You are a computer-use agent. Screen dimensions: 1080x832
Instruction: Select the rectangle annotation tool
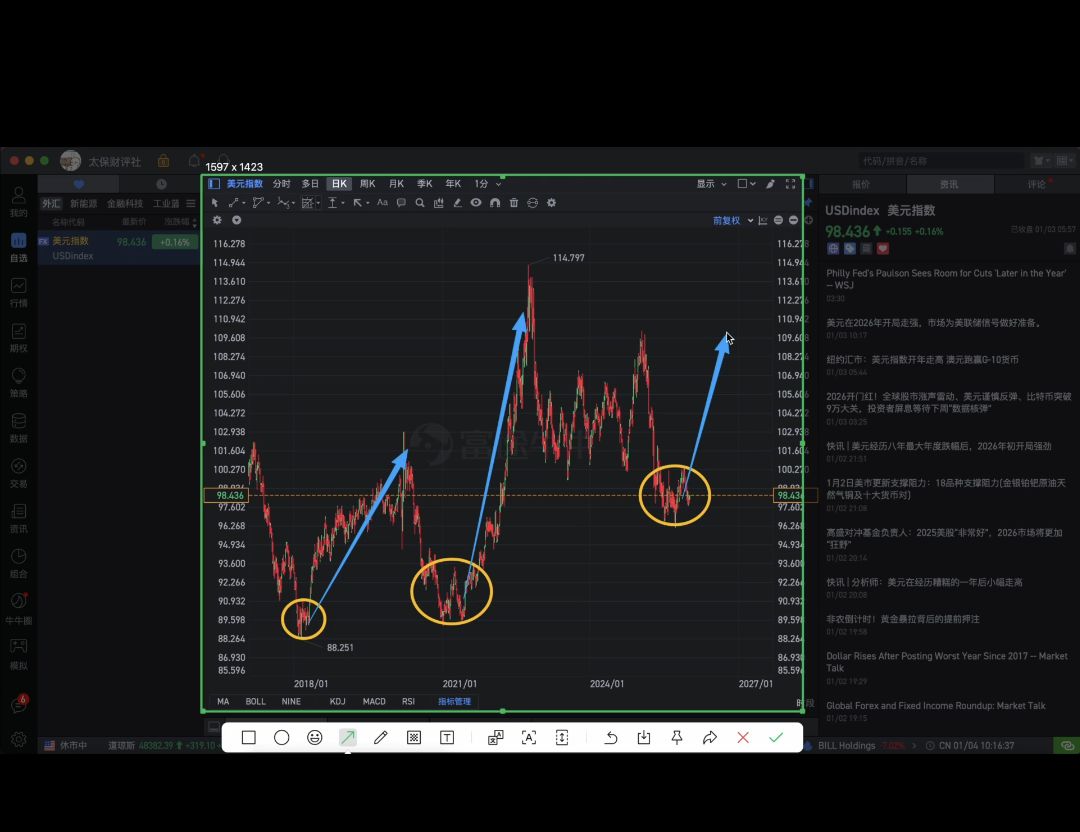pos(249,738)
